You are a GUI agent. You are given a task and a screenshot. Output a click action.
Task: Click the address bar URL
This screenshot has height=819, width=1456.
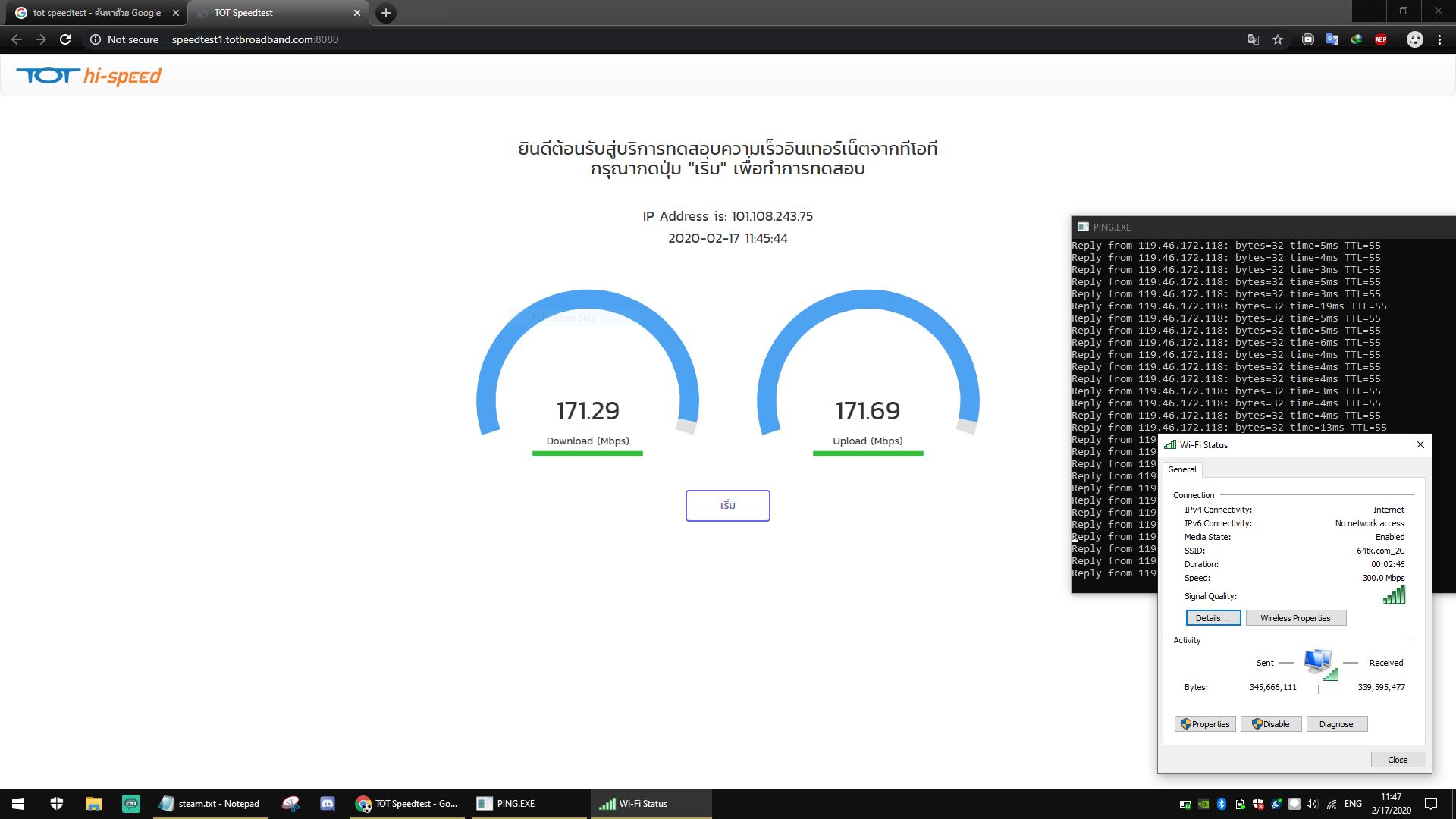click(x=255, y=39)
